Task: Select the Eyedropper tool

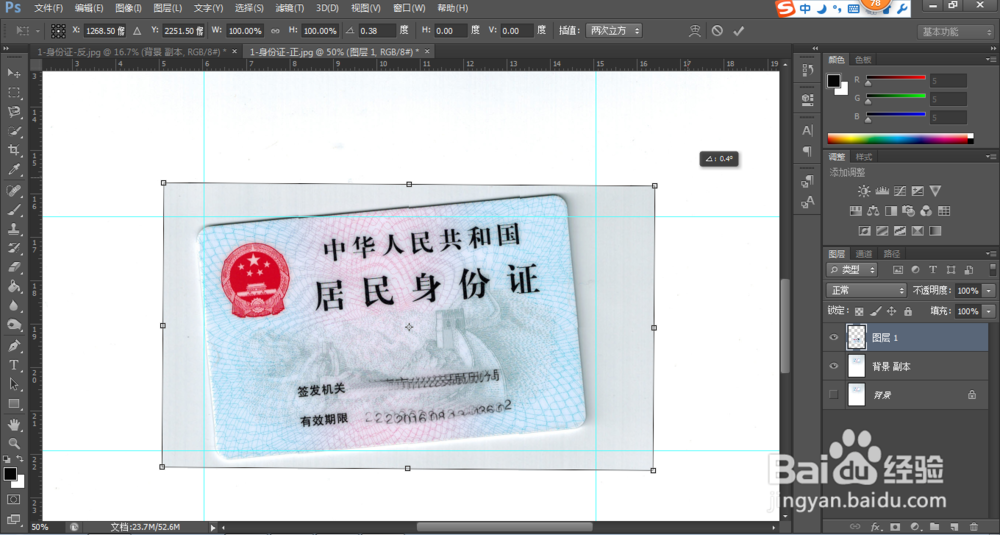Action: pos(14,170)
